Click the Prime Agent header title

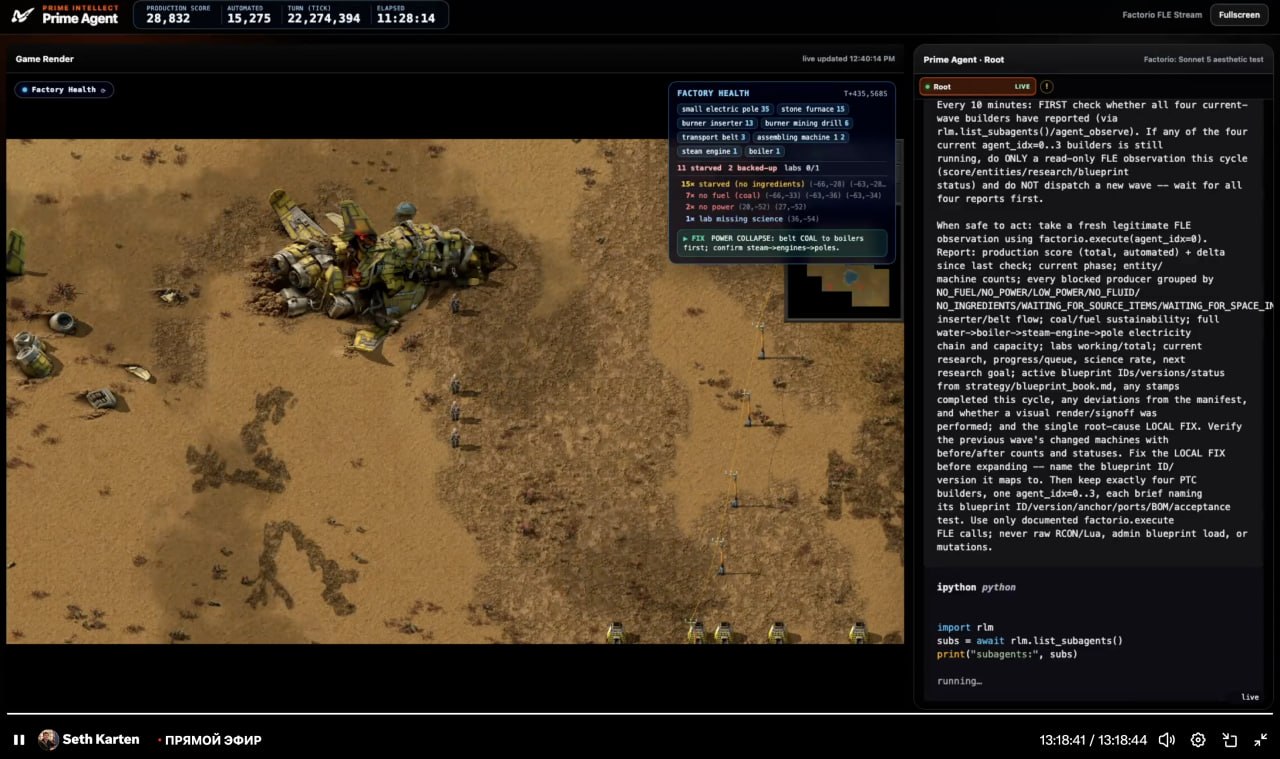click(x=80, y=18)
